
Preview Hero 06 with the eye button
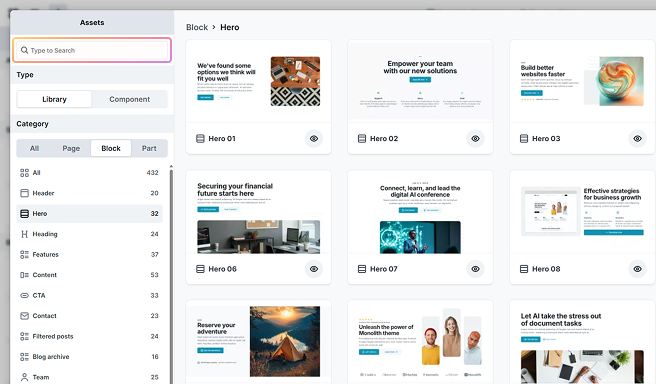pos(314,269)
